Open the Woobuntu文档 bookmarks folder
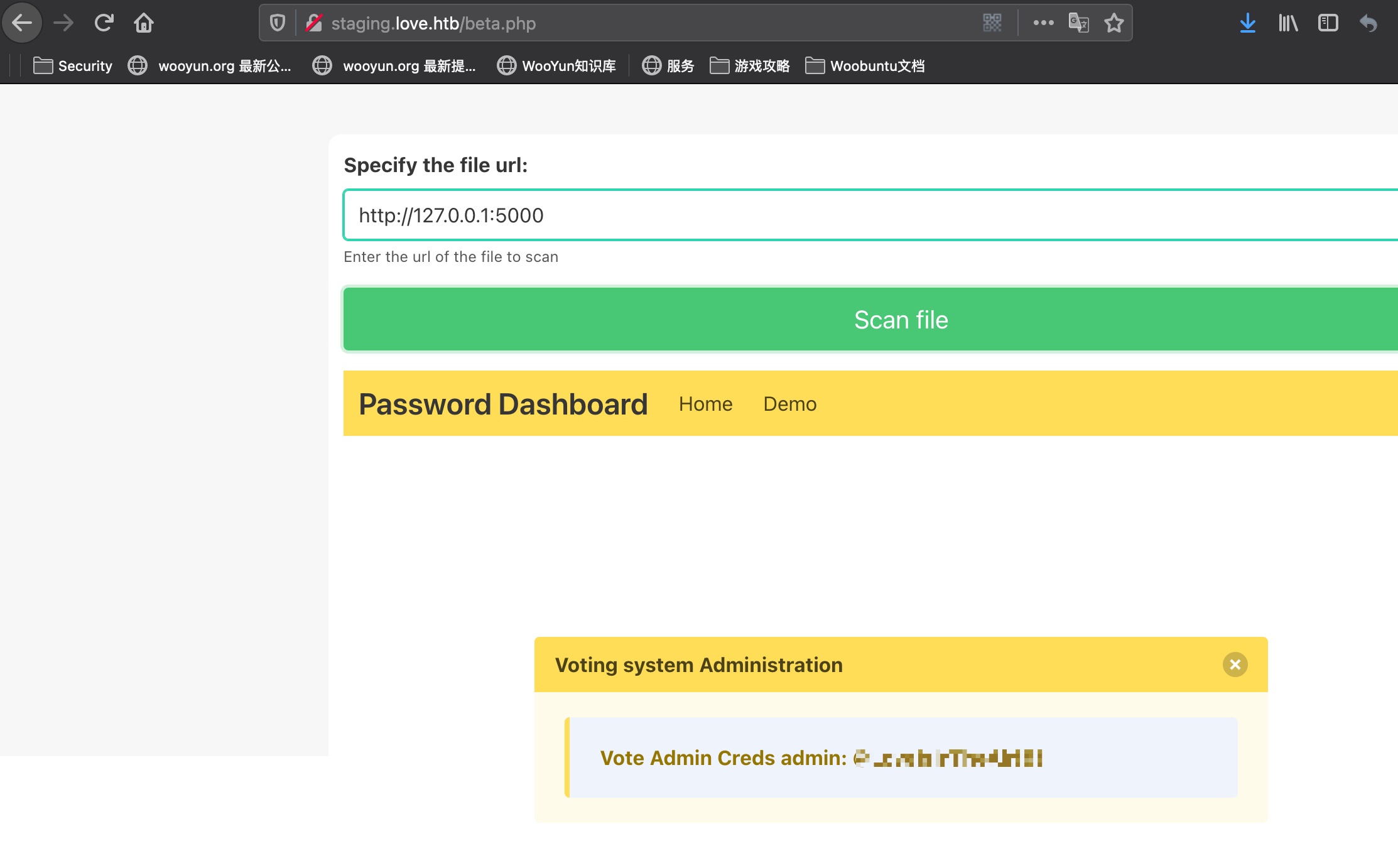The image size is (1398, 868). pos(865,66)
